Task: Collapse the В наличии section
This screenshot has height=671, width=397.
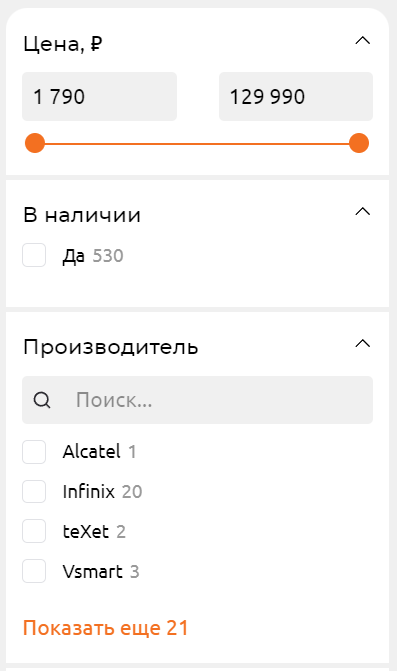Action: point(363,211)
